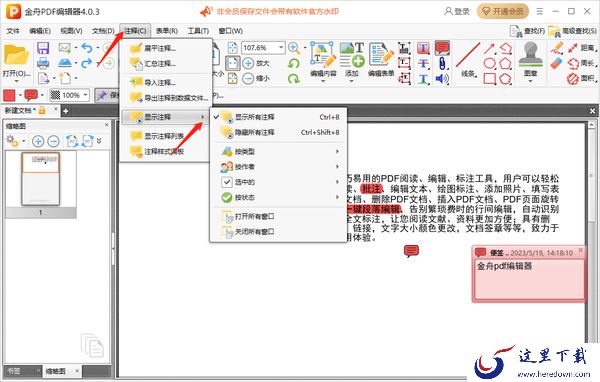Select the sound speaker annotation tool

(442, 79)
